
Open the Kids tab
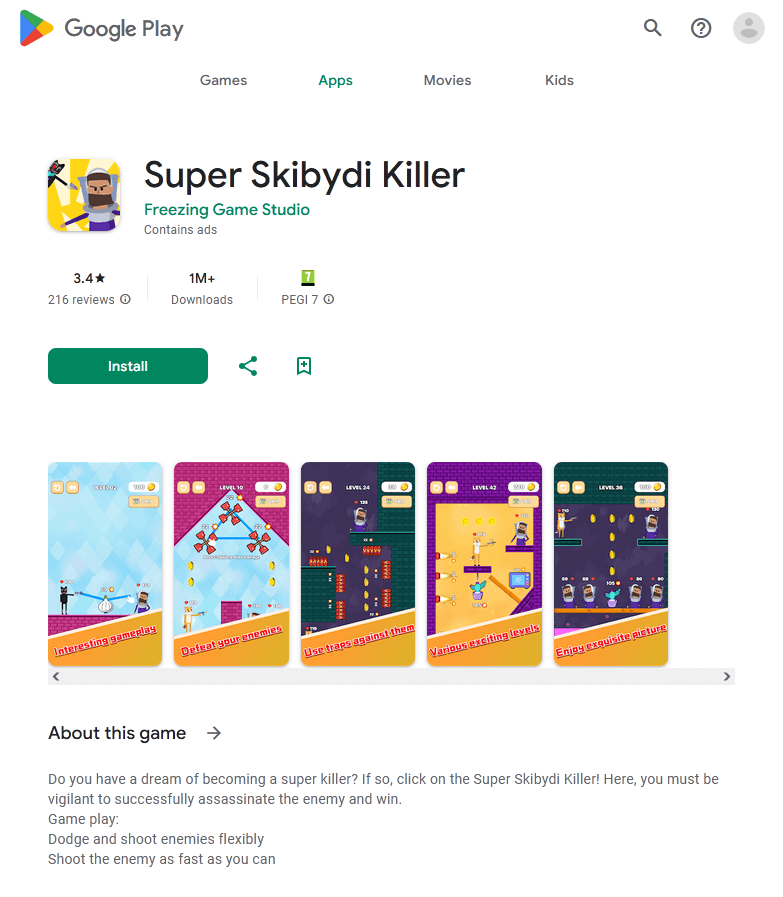(559, 80)
